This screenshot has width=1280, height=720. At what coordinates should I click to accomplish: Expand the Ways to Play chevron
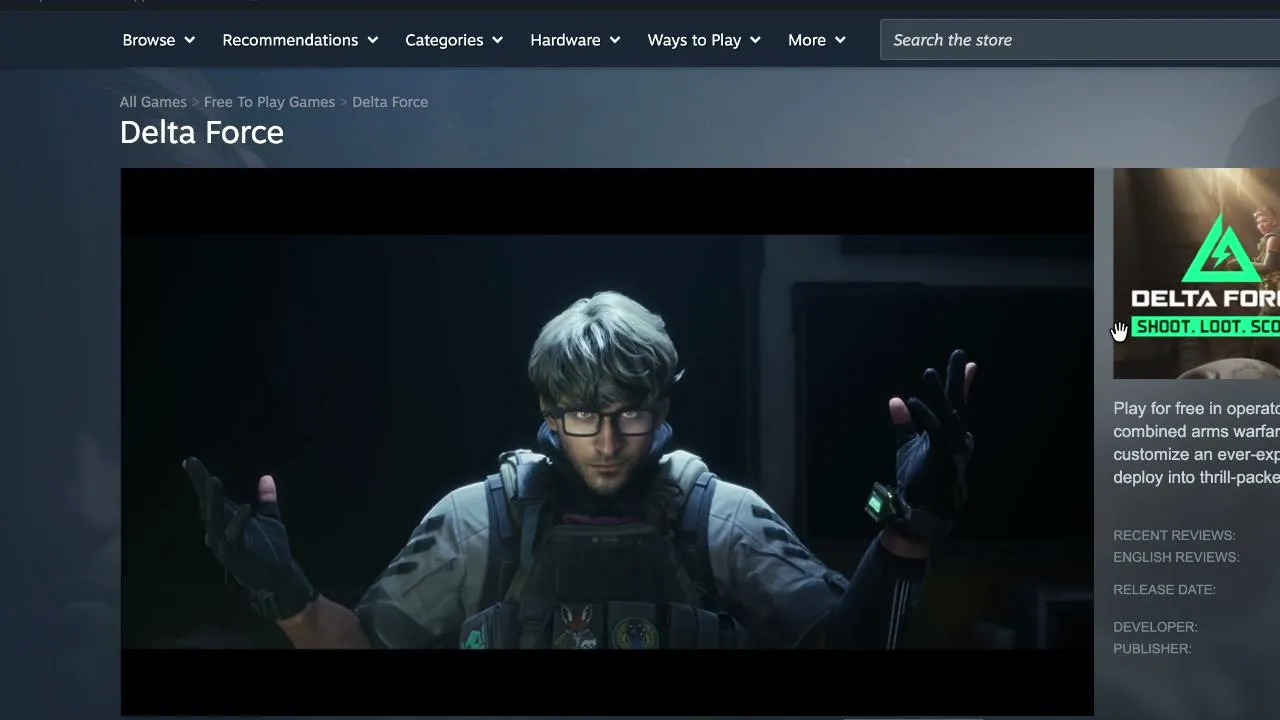[755, 40]
